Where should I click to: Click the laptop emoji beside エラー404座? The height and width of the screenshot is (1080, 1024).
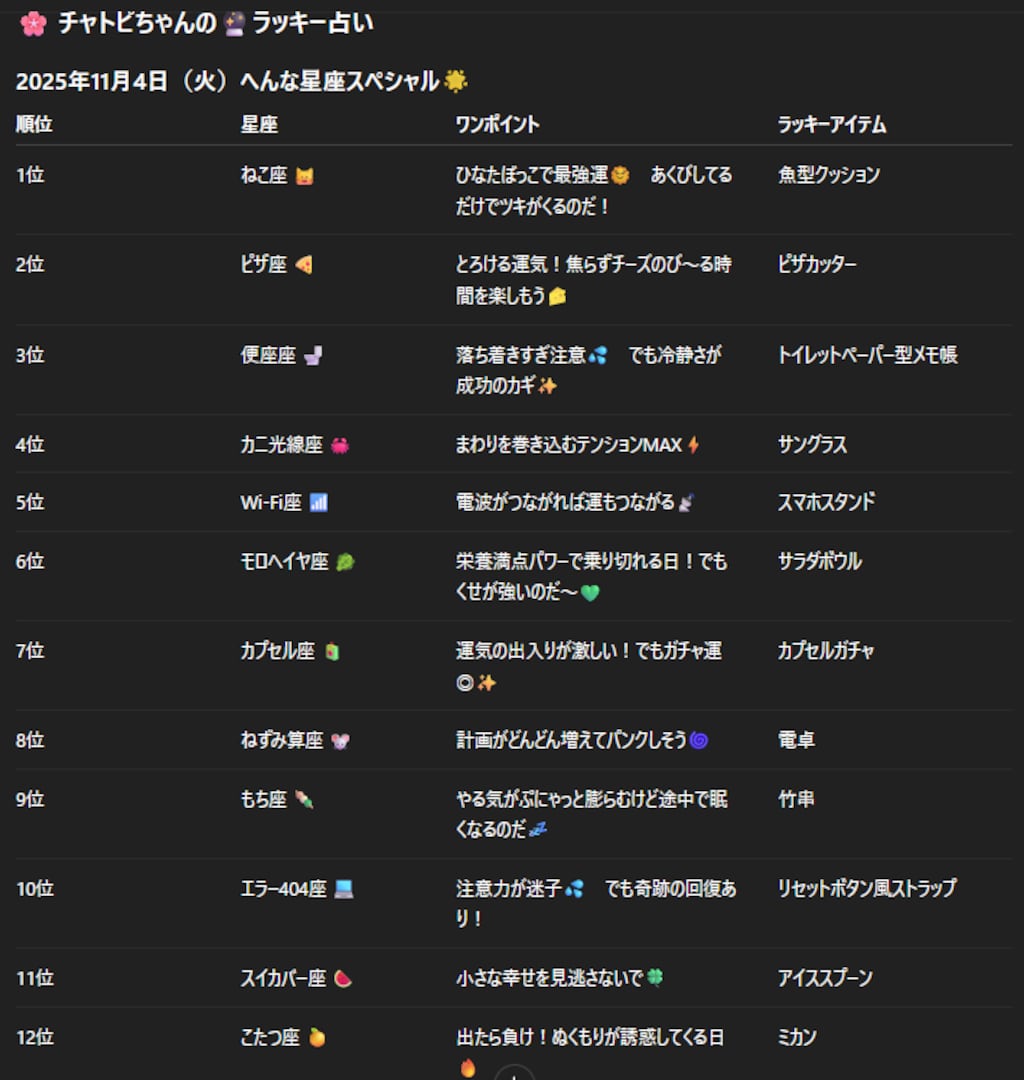[x=344, y=889]
